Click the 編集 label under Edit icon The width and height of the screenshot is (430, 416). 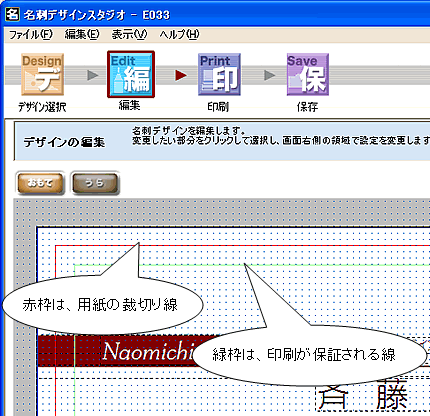(x=130, y=105)
